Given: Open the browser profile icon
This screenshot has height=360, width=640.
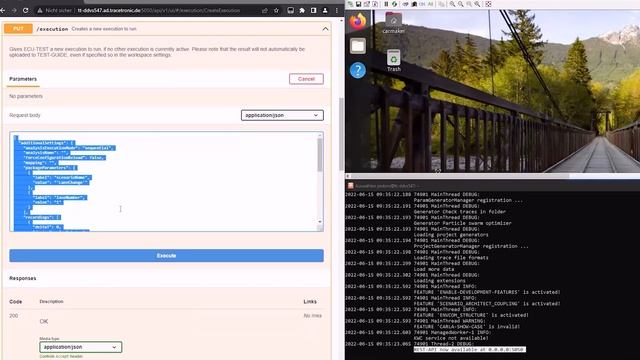Looking at the screenshot, I should pyautogui.click(x=325, y=10).
